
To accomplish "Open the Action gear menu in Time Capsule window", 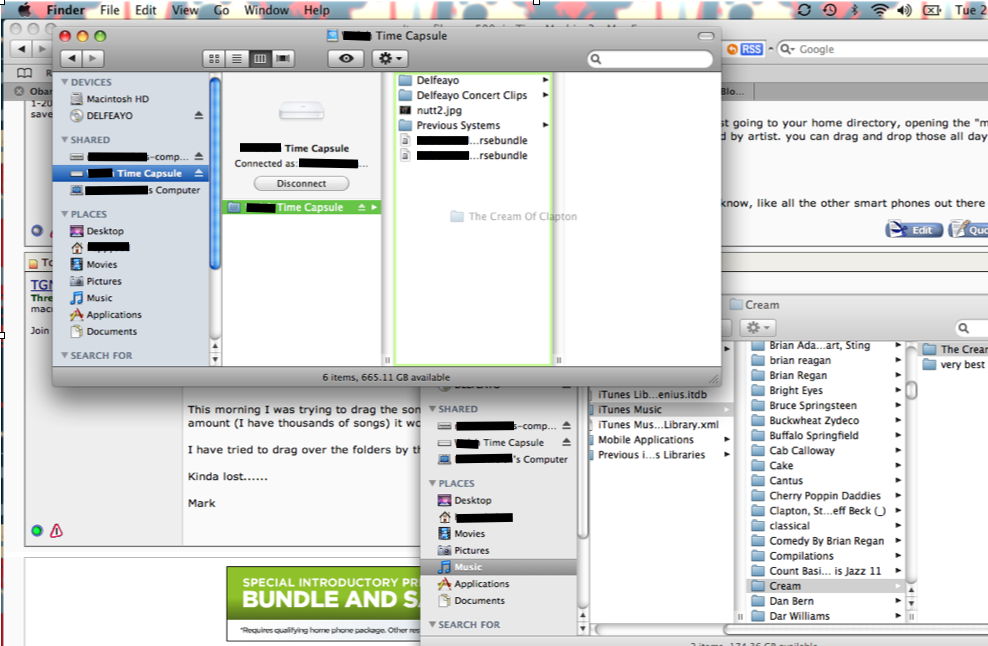I will [x=389, y=59].
